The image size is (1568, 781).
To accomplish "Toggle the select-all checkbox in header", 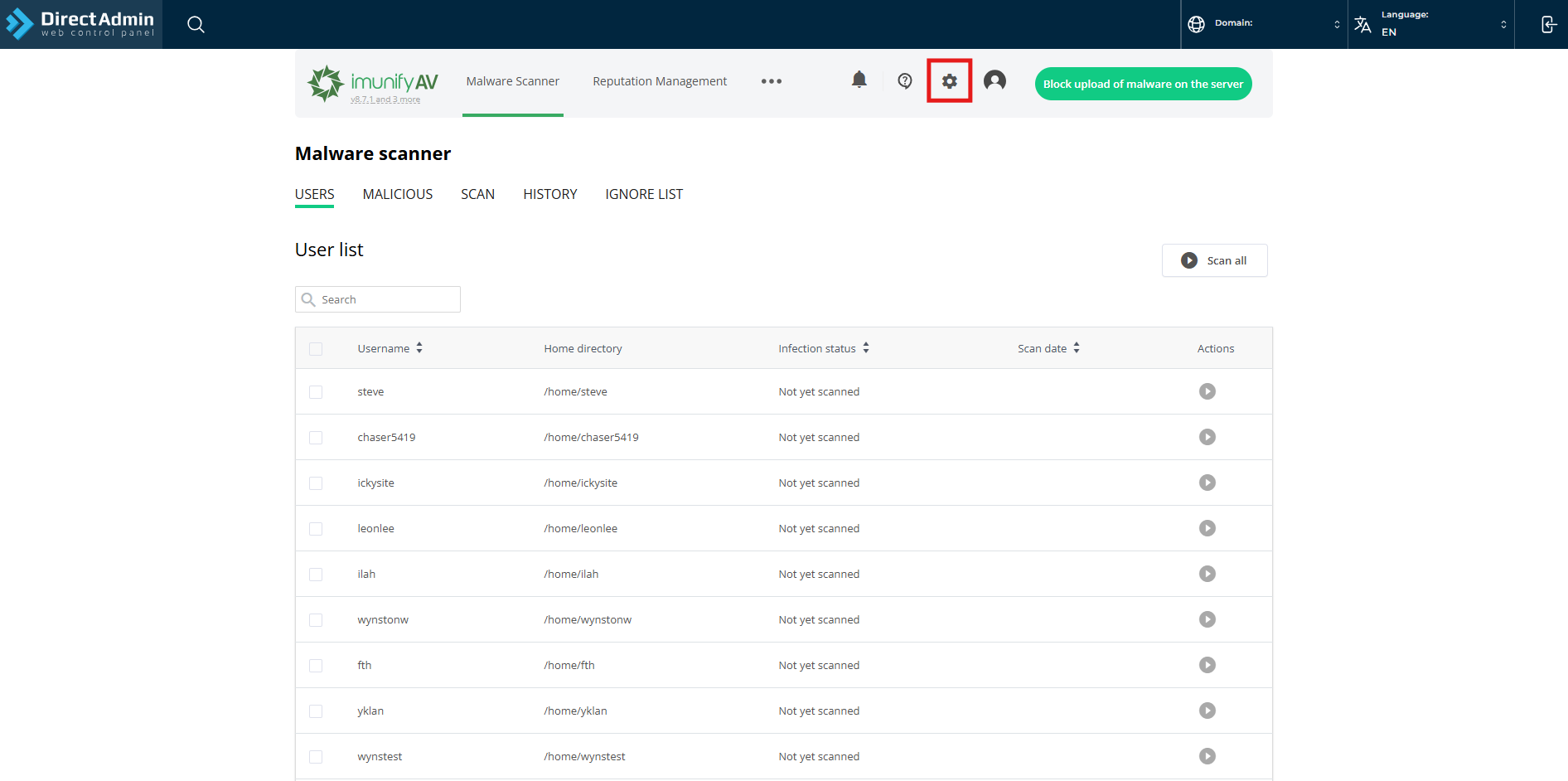I will [316, 349].
